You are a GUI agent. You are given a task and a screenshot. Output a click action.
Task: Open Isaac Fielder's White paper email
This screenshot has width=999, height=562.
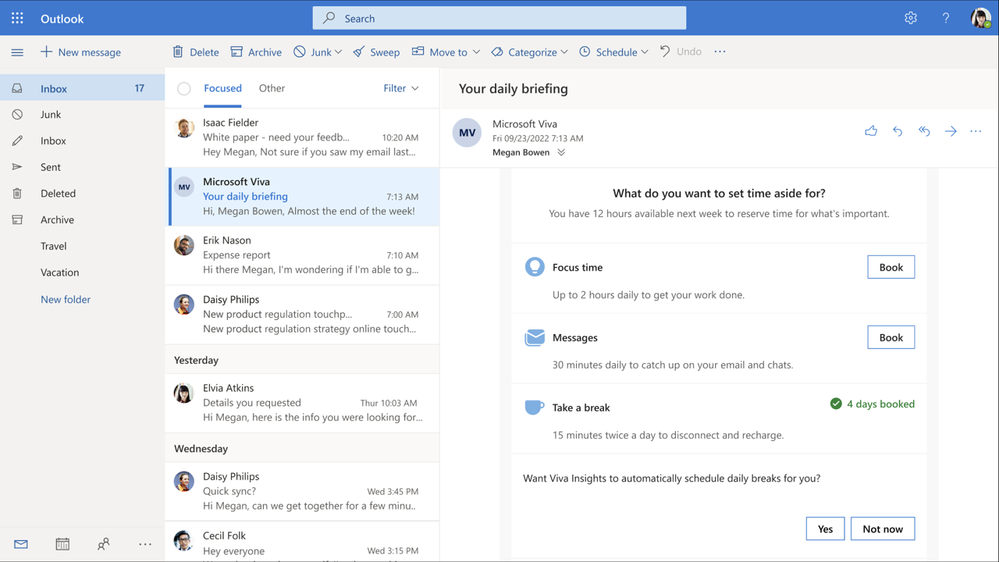point(302,138)
